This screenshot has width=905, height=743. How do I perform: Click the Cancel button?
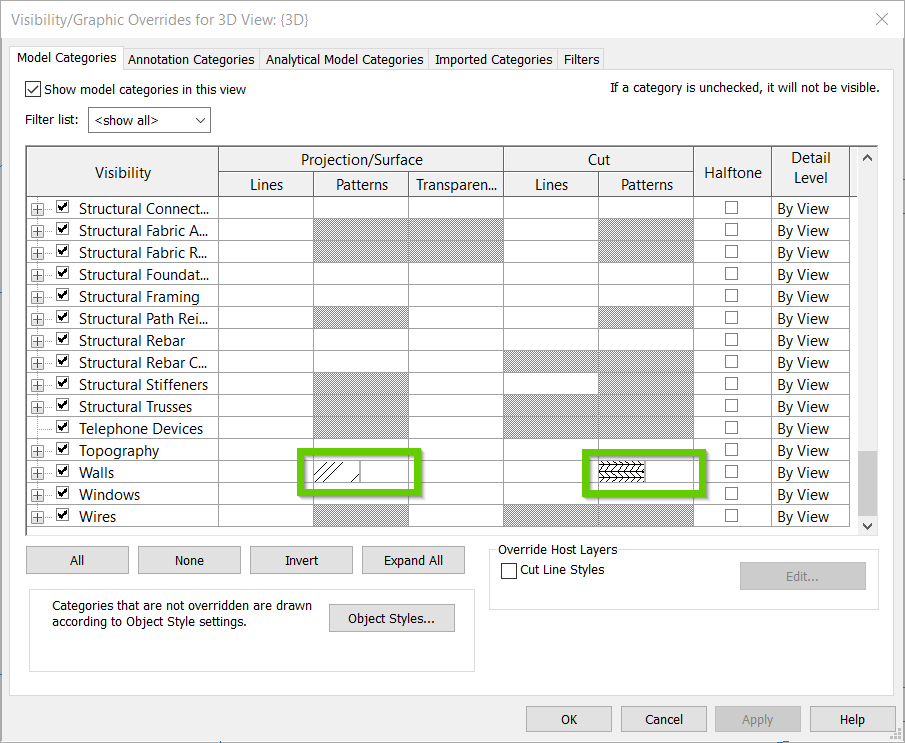click(664, 719)
